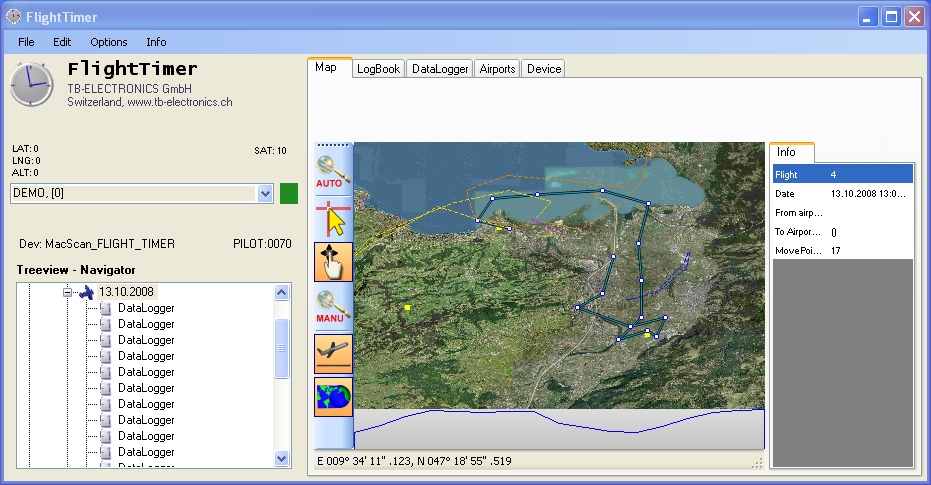This screenshot has height=485, width=931.
Task: Activate the MANU manual zoom tool
Action: pos(333,307)
